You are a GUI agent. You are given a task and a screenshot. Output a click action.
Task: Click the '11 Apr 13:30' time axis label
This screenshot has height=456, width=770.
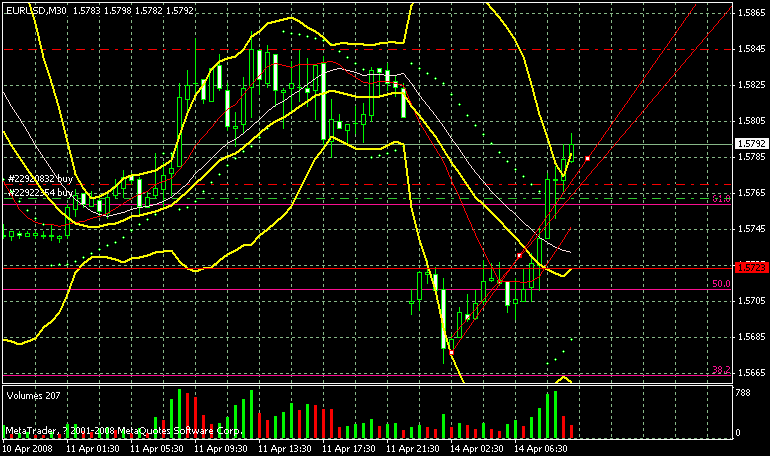tap(285, 449)
